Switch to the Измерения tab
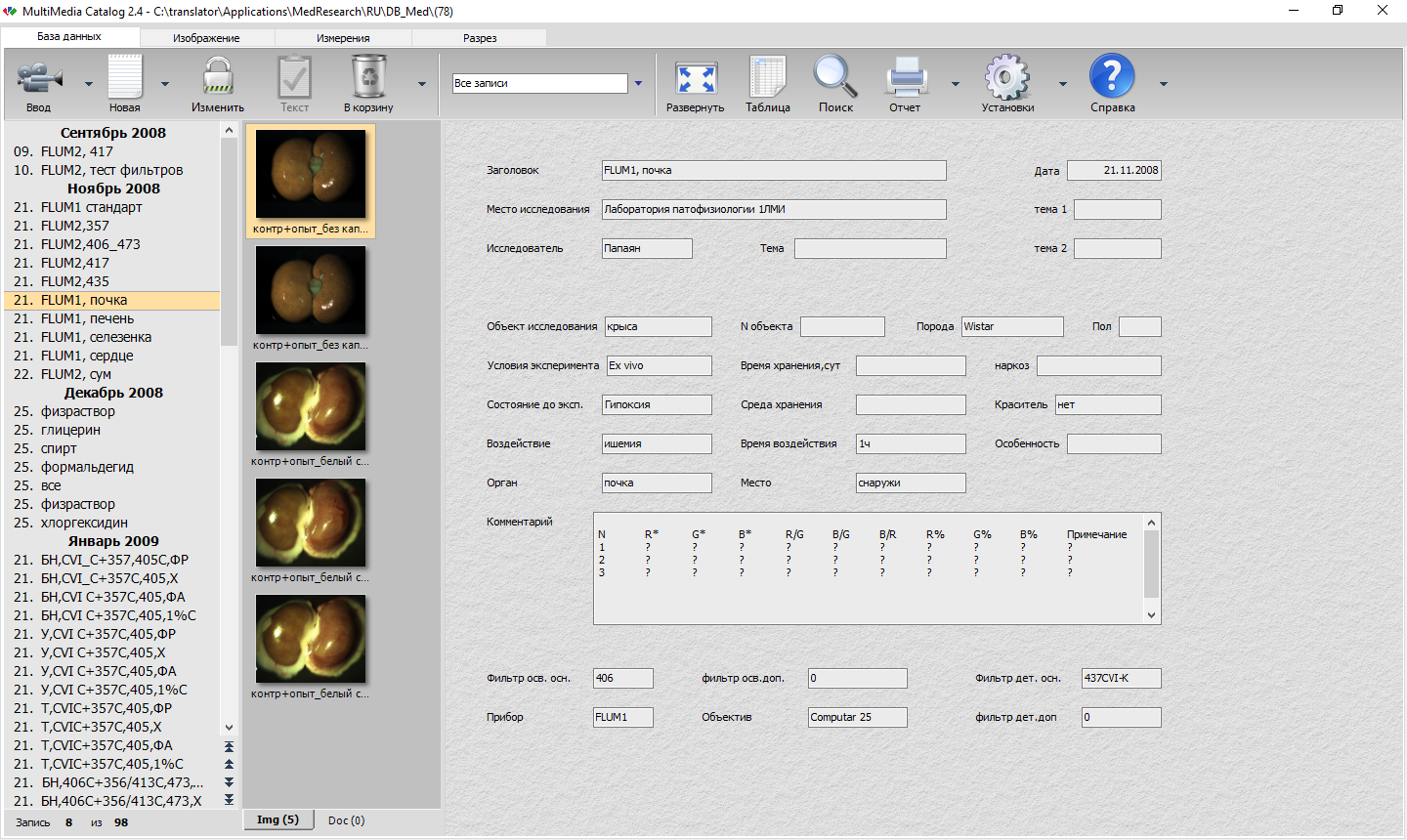Screen dimensions: 1407x840 [343, 38]
